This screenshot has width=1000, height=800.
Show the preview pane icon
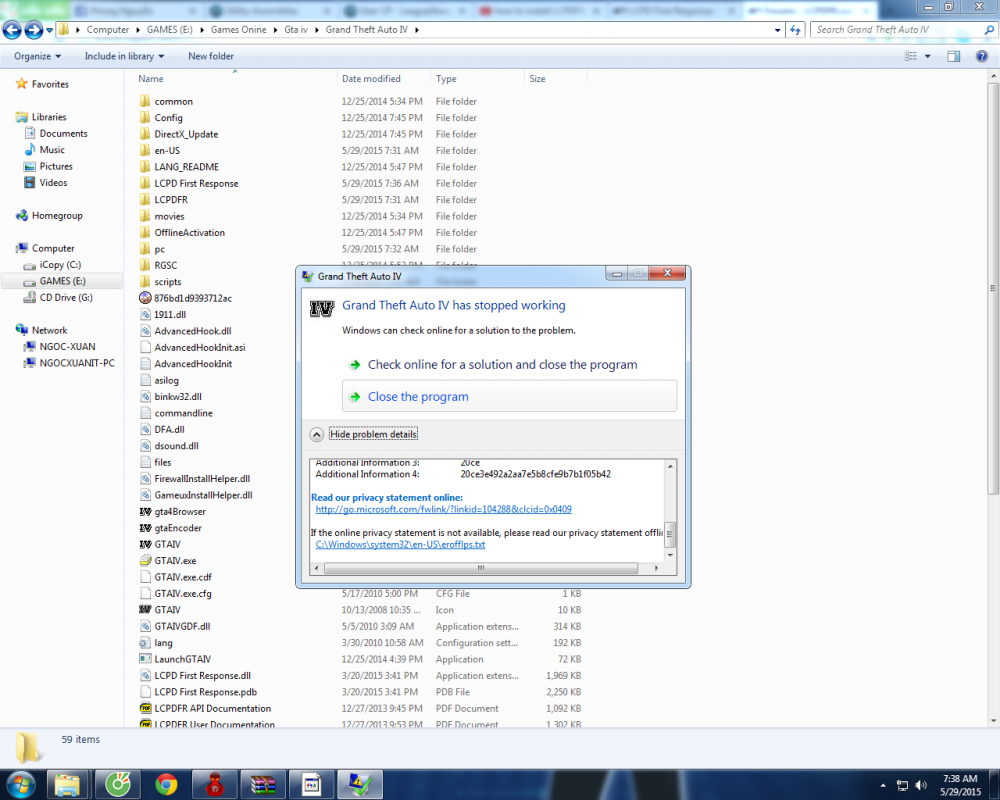click(953, 56)
